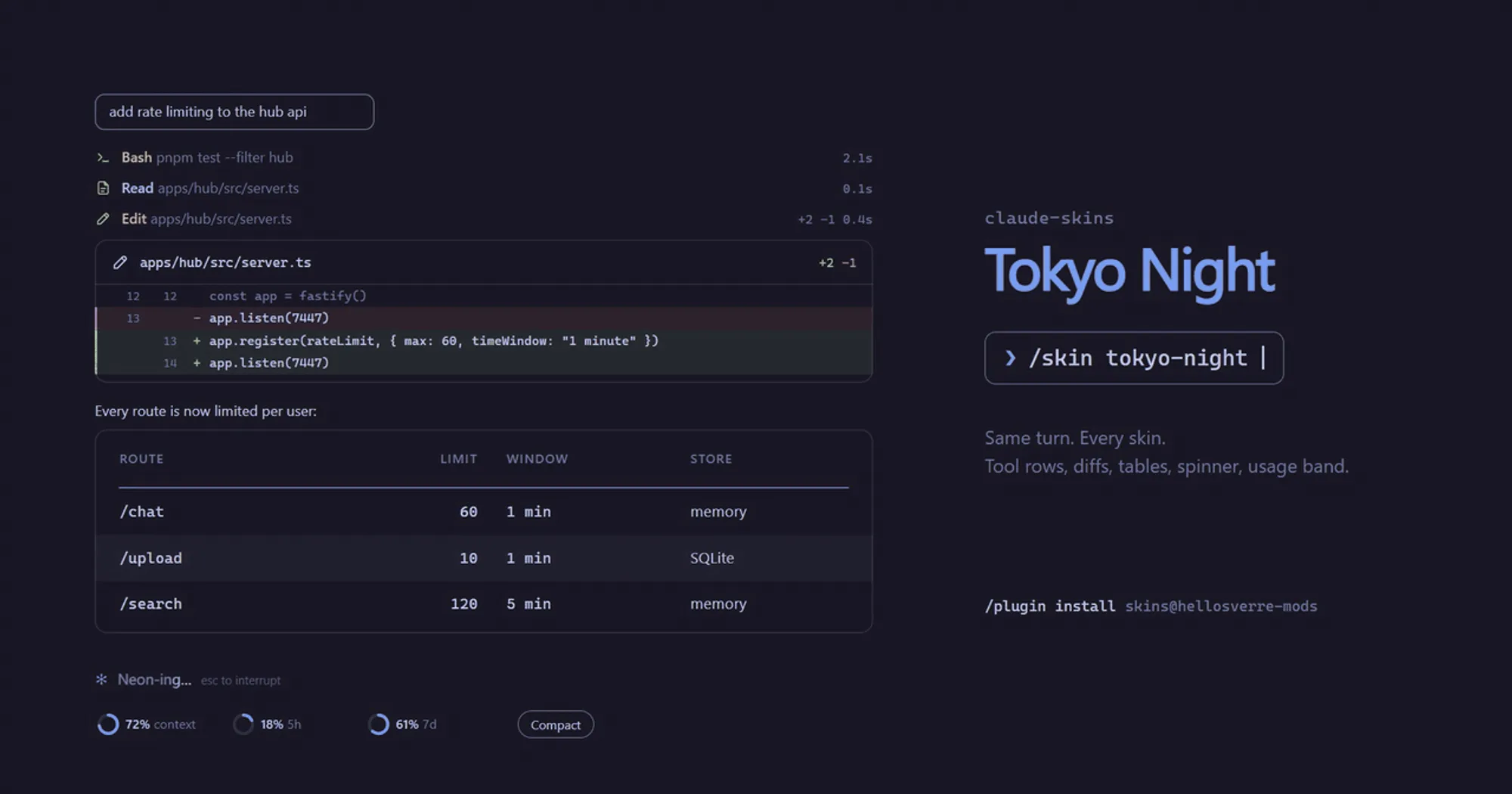Click 'Every route is now limited' text
This screenshot has width=1512, height=794.
(x=206, y=411)
